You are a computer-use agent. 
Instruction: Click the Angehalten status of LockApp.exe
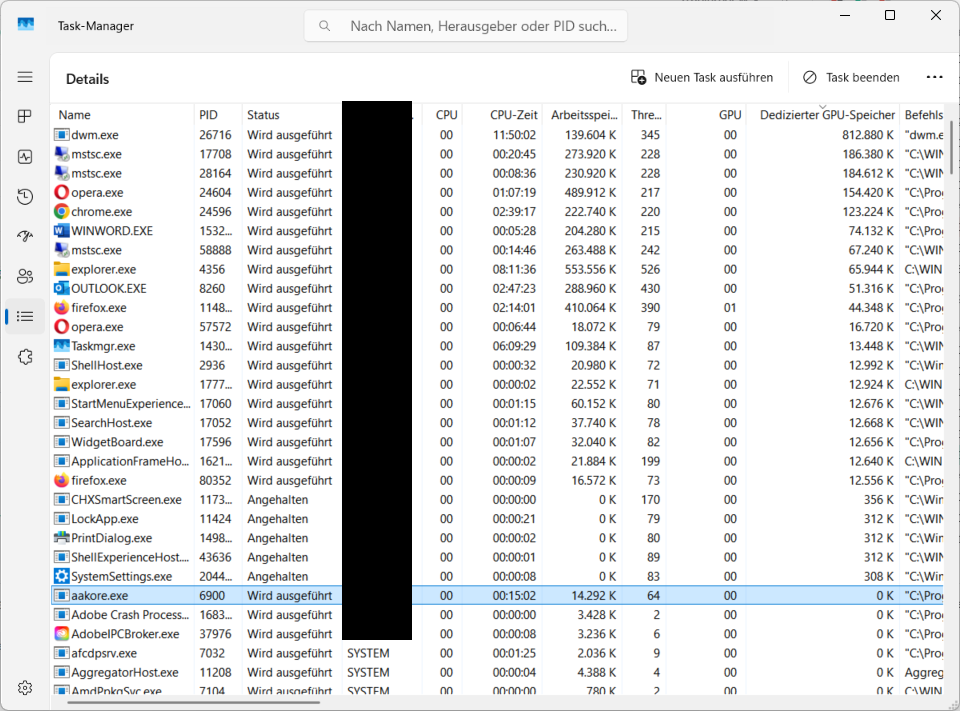coord(277,519)
